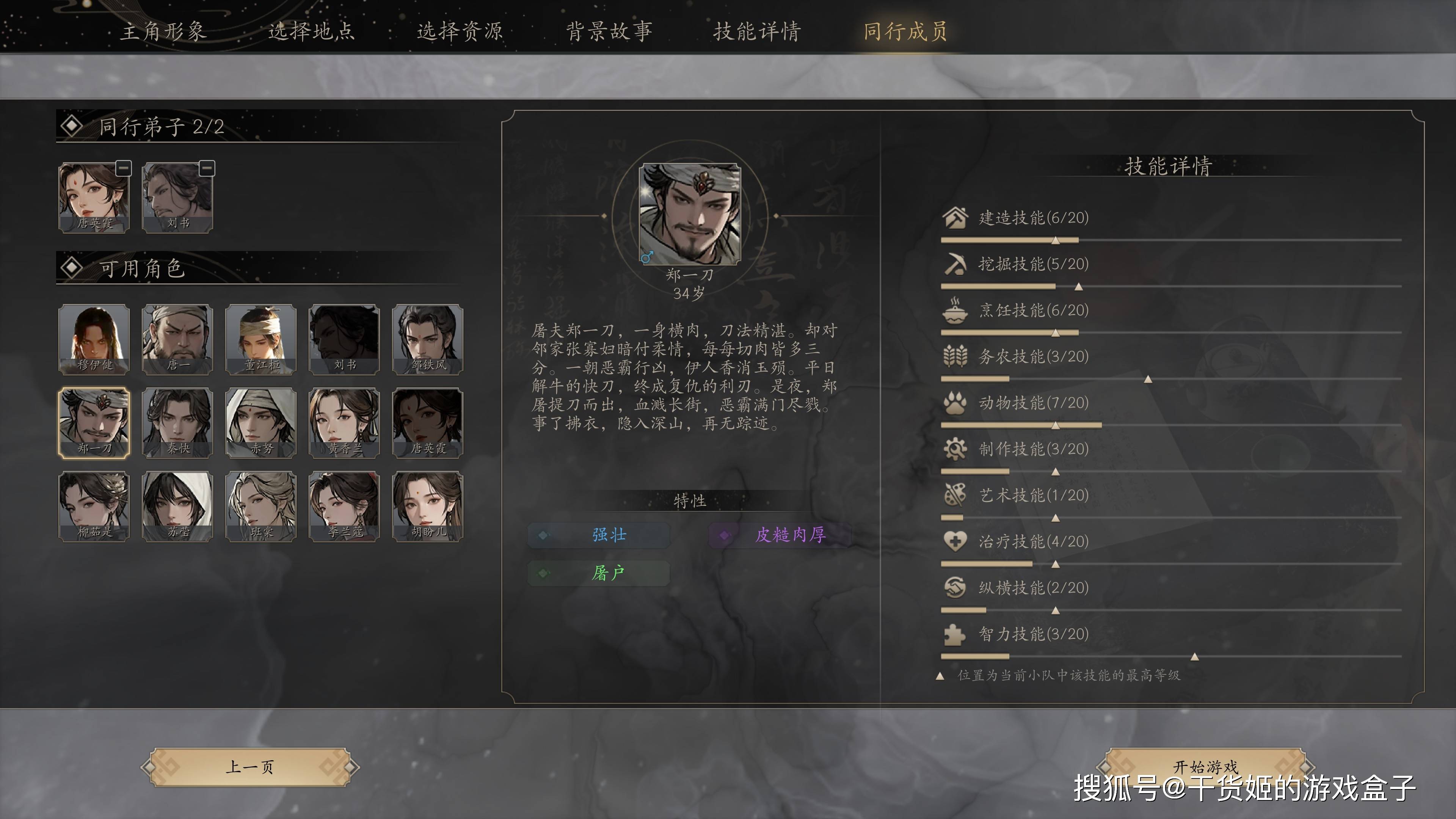Select the 强壮 trait tag
Viewport: 1456px width, 819px height.
click(x=599, y=535)
